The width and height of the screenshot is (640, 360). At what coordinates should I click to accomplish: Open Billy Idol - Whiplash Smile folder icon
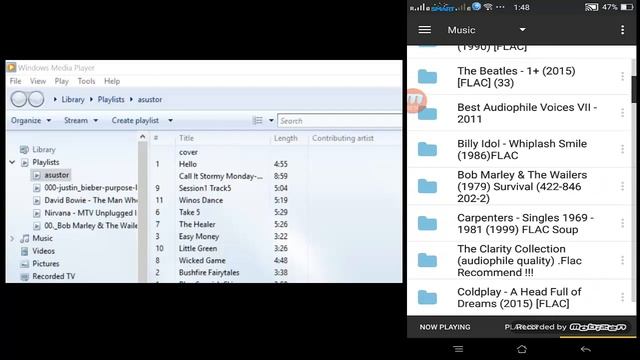(x=427, y=149)
